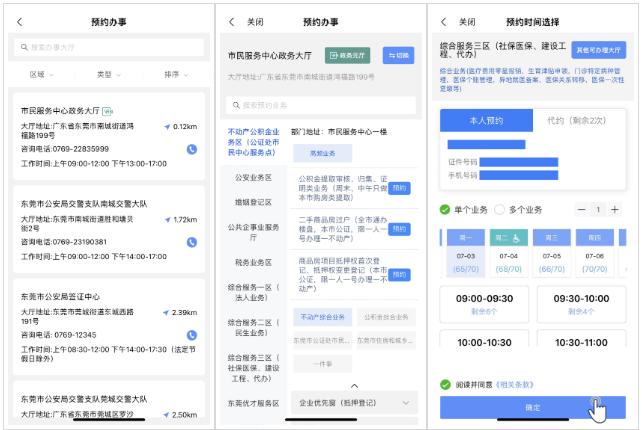Click 预约 for 公积金提取审核 business
The image size is (642, 430).
[399, 188]
